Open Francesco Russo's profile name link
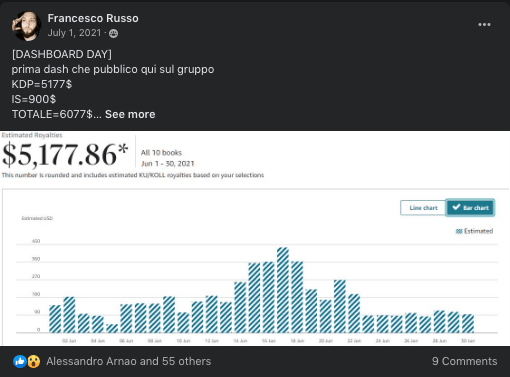This screenshot has width=510, height=377. [93, 18]
